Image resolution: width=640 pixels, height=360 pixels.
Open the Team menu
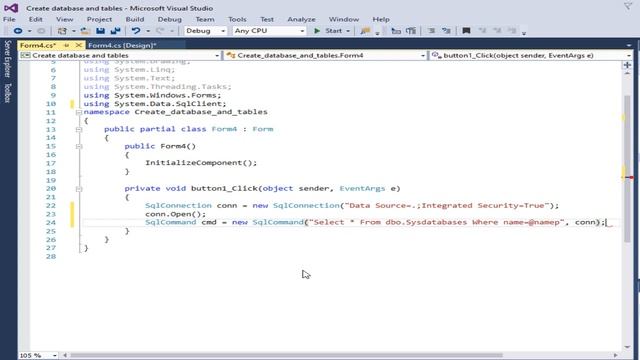click(205, 19)
